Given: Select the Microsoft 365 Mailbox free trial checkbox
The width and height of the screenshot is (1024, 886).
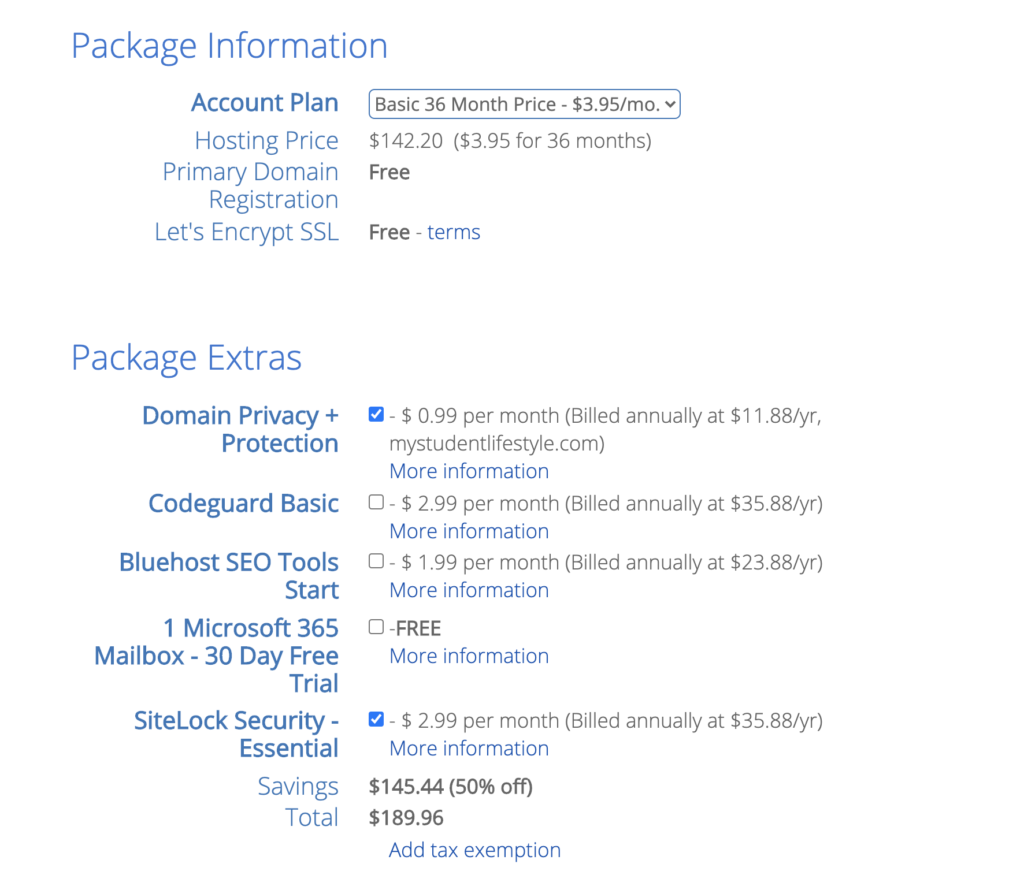Looking at the screenshot, I should click(x=376, y=627).
